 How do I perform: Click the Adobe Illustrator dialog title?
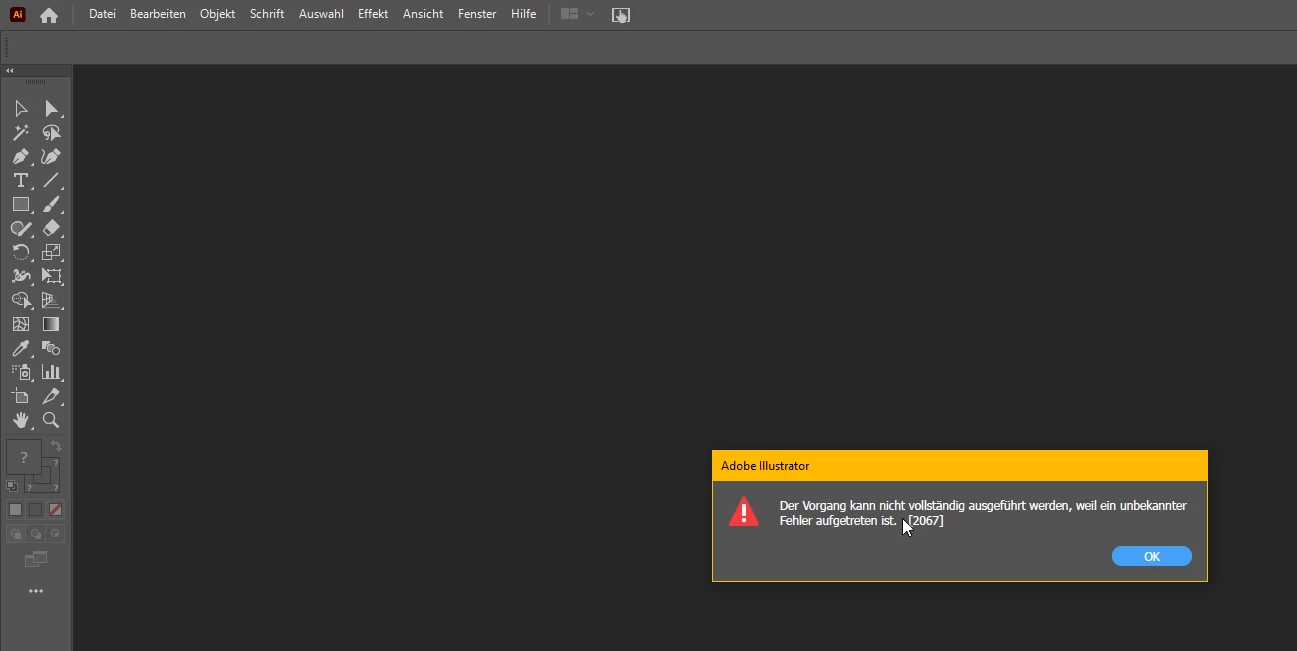765,466
